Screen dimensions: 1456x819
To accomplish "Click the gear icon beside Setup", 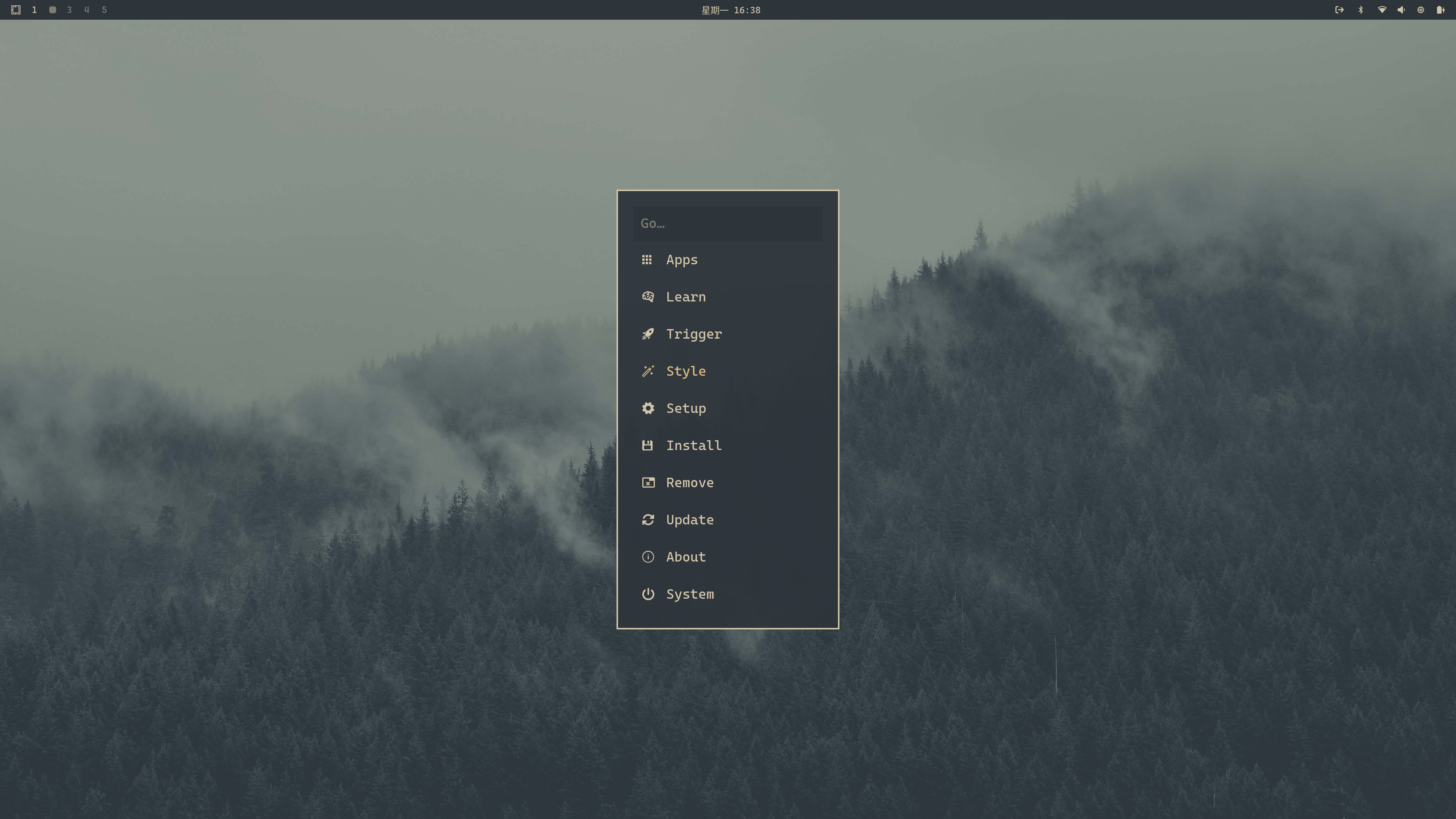I will [648, 408].
